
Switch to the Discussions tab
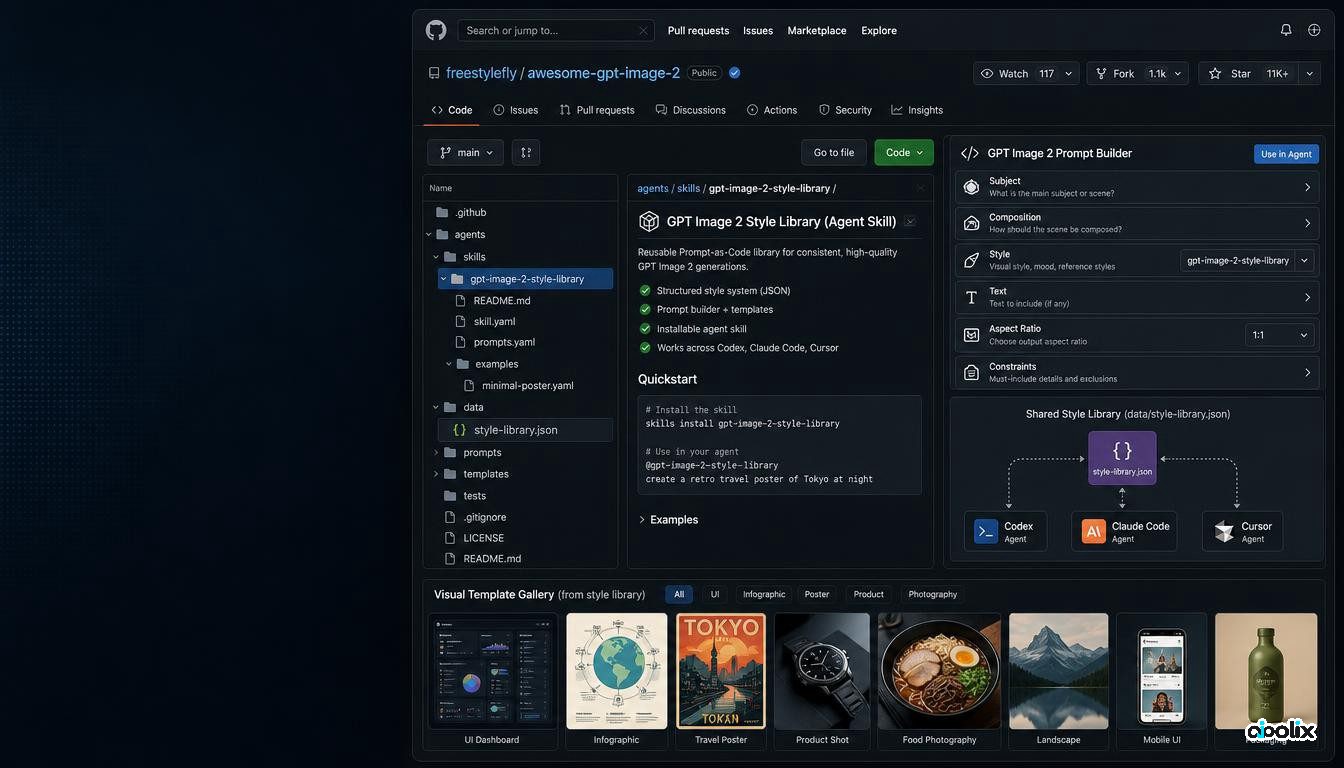(x=691, y=110)
